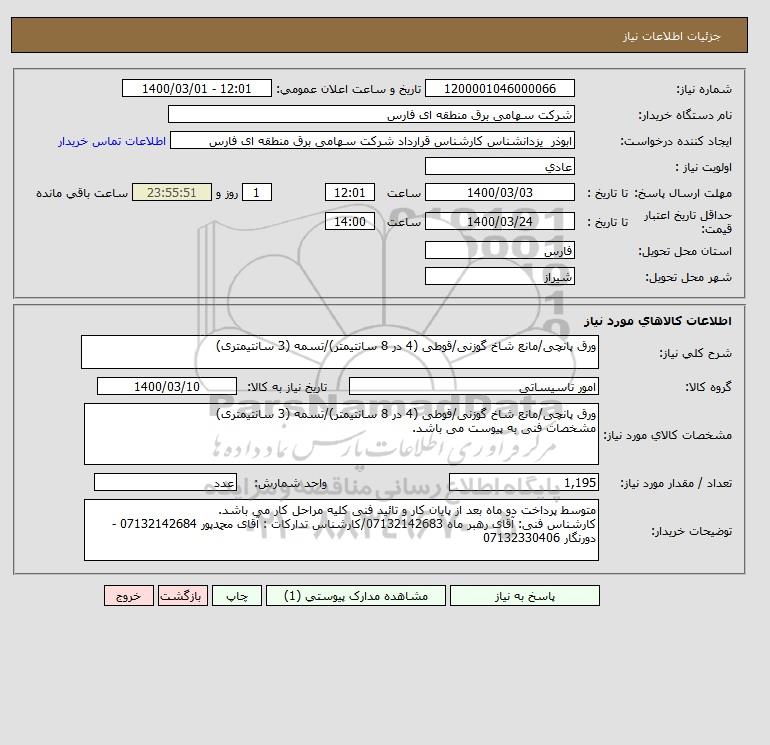
Task: Click the مشخصات کالای مورد نیاز text area
Action: tap(341, 434)
